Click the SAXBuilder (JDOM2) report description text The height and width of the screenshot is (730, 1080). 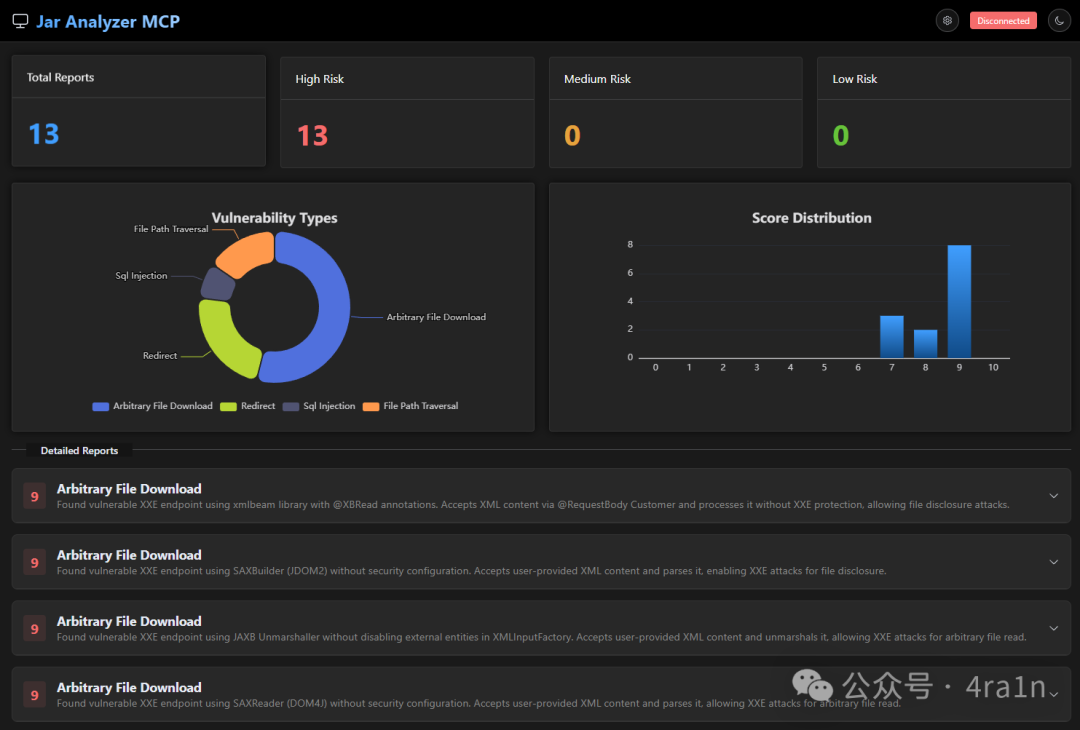pyautogui.click(x=471, y=571)
